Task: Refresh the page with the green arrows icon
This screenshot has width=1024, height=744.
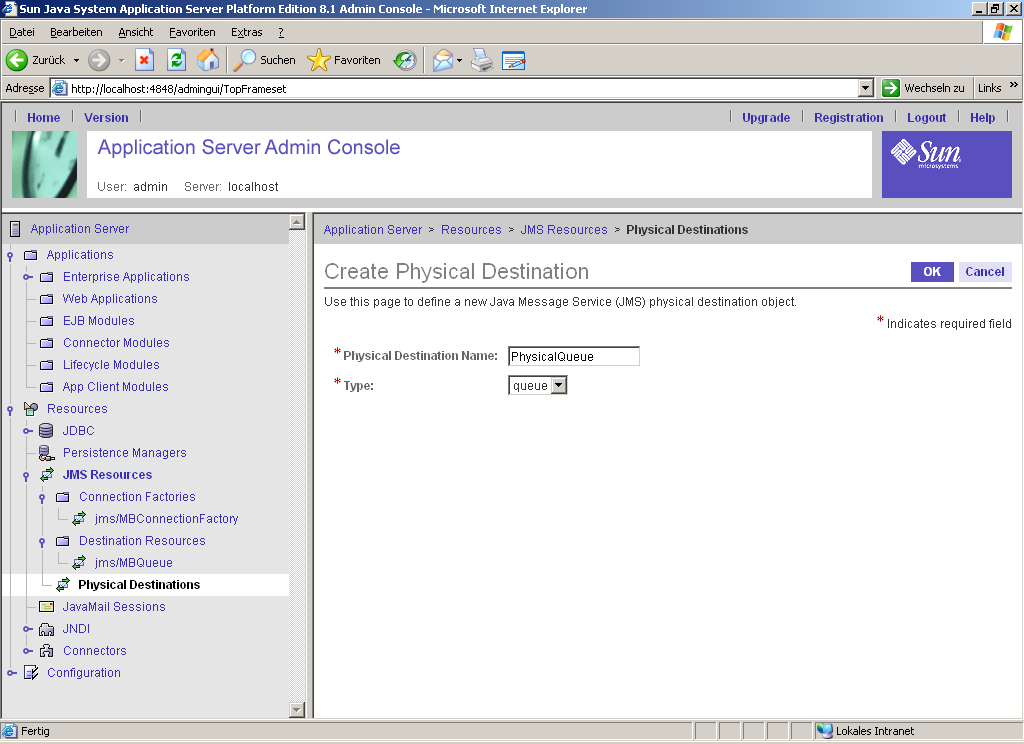Action: 176,60
